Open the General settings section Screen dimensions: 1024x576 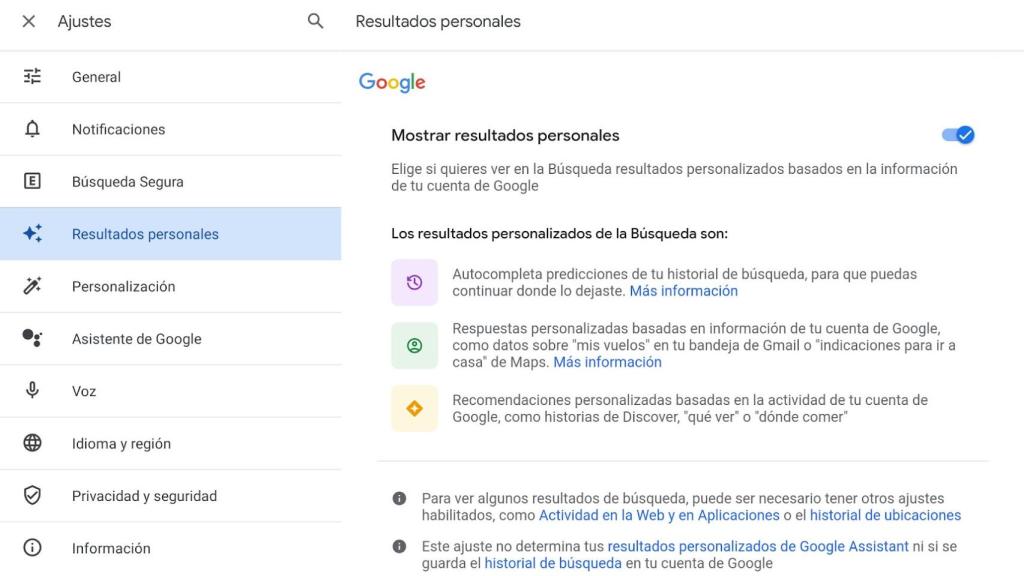click(x=170, y=77)
